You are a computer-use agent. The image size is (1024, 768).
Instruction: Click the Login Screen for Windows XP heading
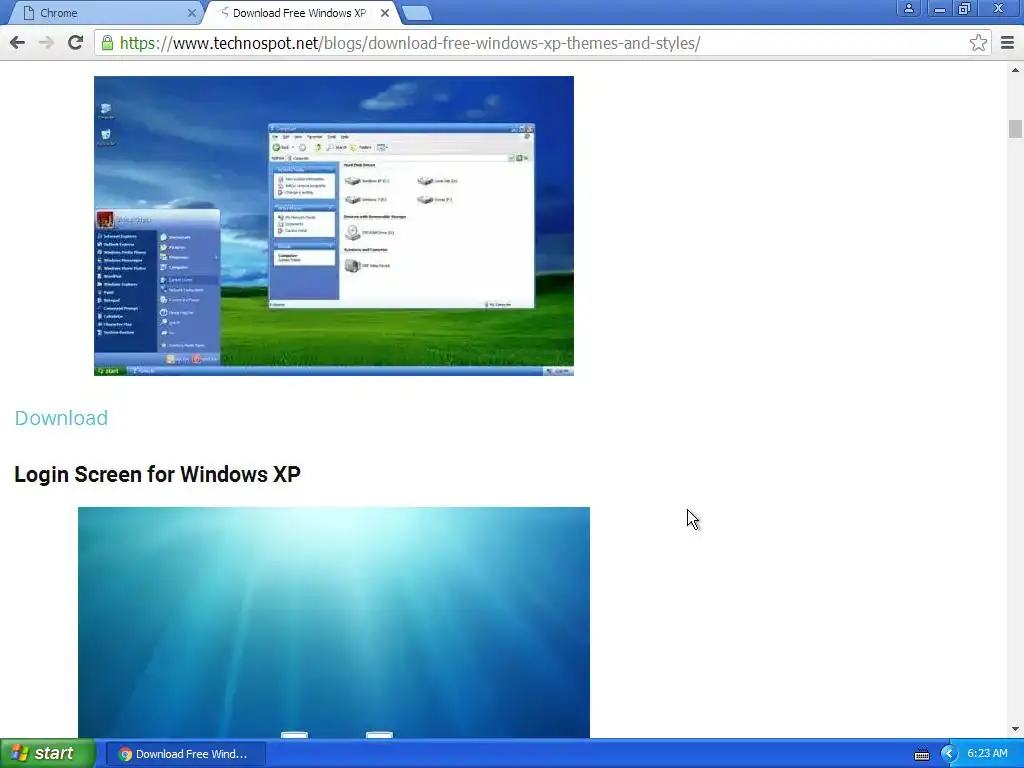pyautogui.click(x=157, y=474)
